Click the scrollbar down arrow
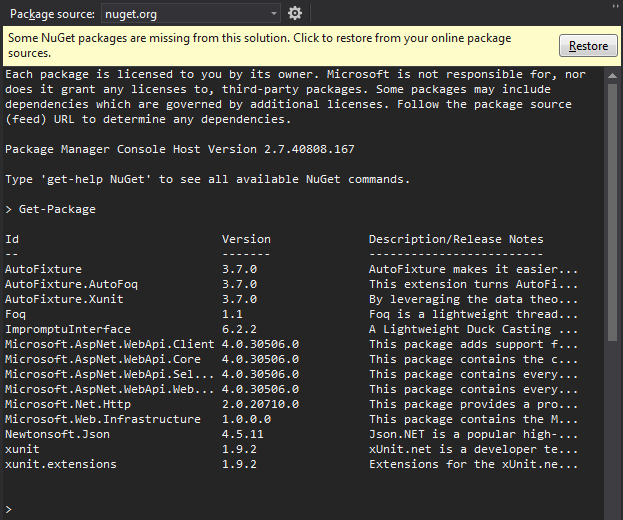This screenshot has width=623, height=520. coord(612,511)
